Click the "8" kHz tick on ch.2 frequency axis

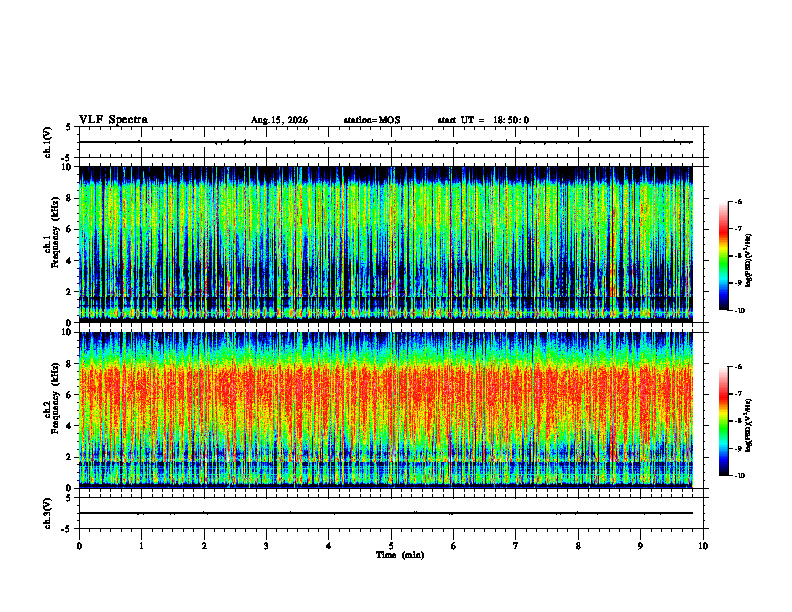(x=69, y=364)
